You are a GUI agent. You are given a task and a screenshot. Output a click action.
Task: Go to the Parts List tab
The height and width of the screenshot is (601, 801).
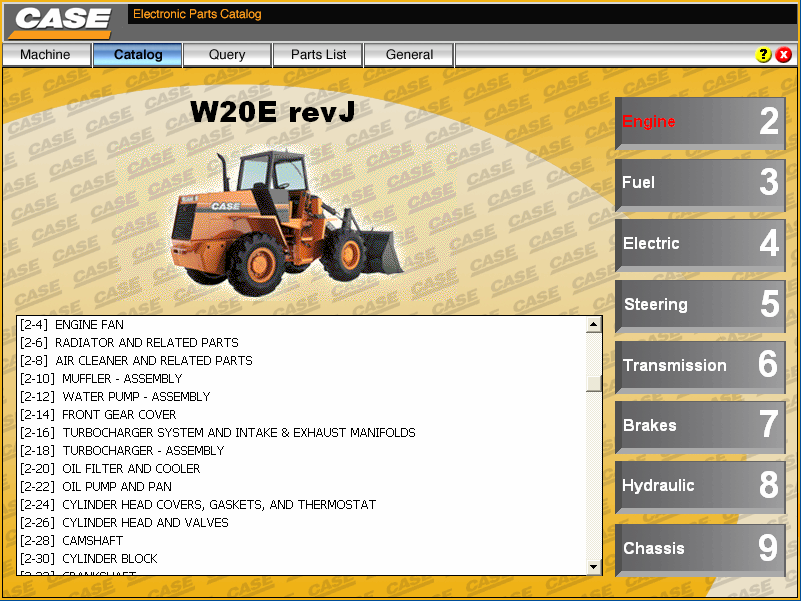pyautogui.click(x=318, y=55)
